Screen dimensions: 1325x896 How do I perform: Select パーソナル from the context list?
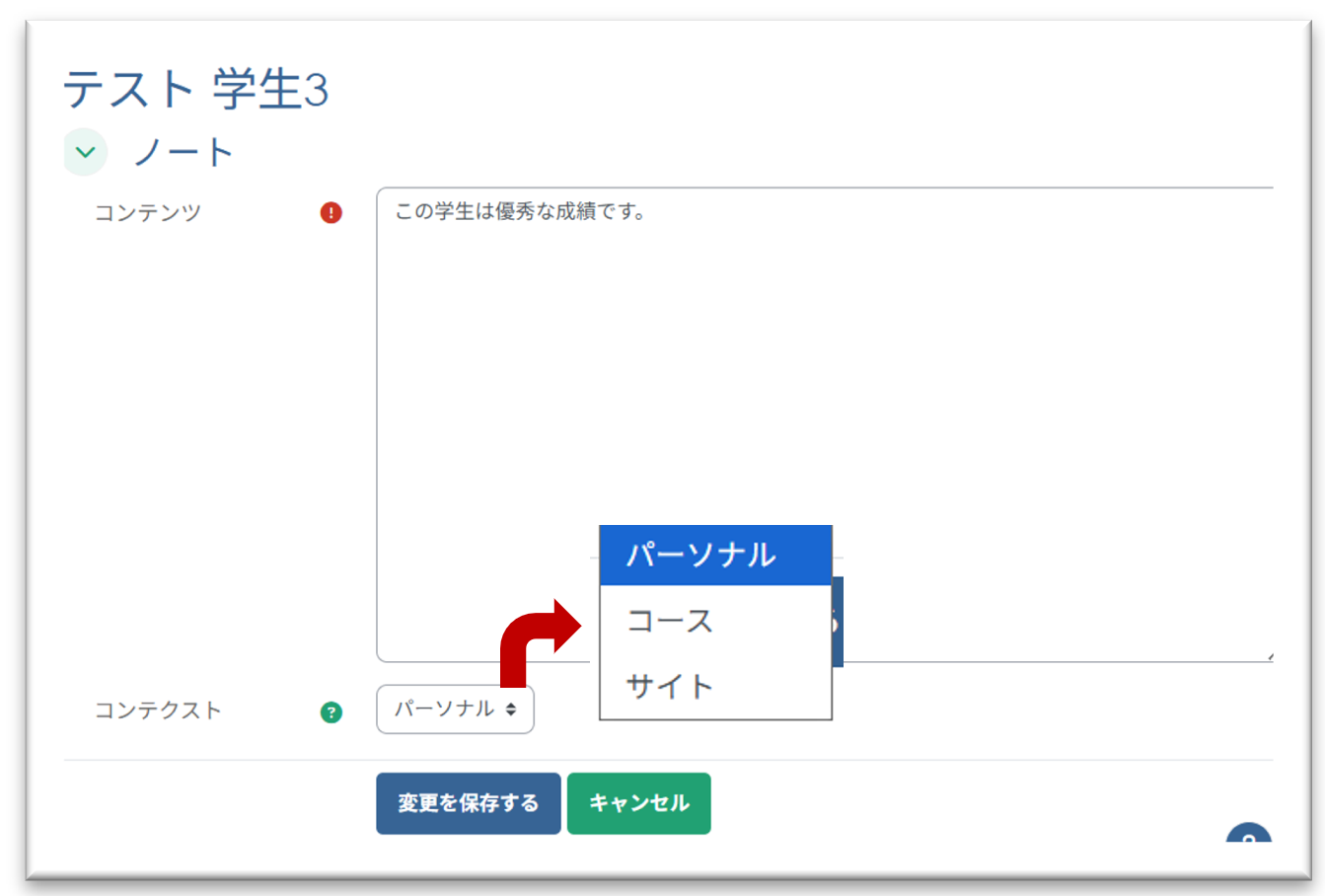(x=714, y=555)
